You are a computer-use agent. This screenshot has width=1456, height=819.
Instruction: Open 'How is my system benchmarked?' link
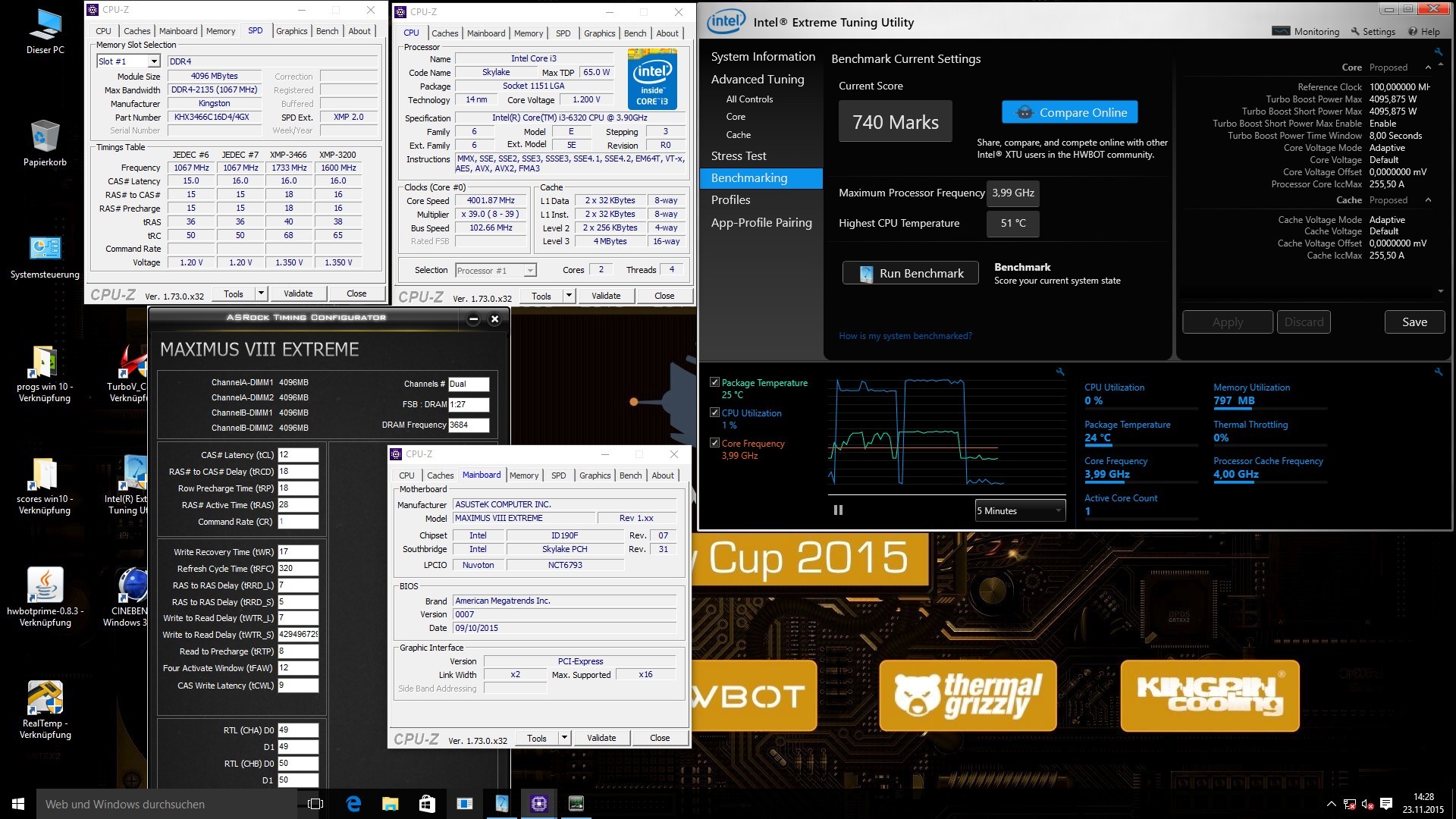(905, 336)
